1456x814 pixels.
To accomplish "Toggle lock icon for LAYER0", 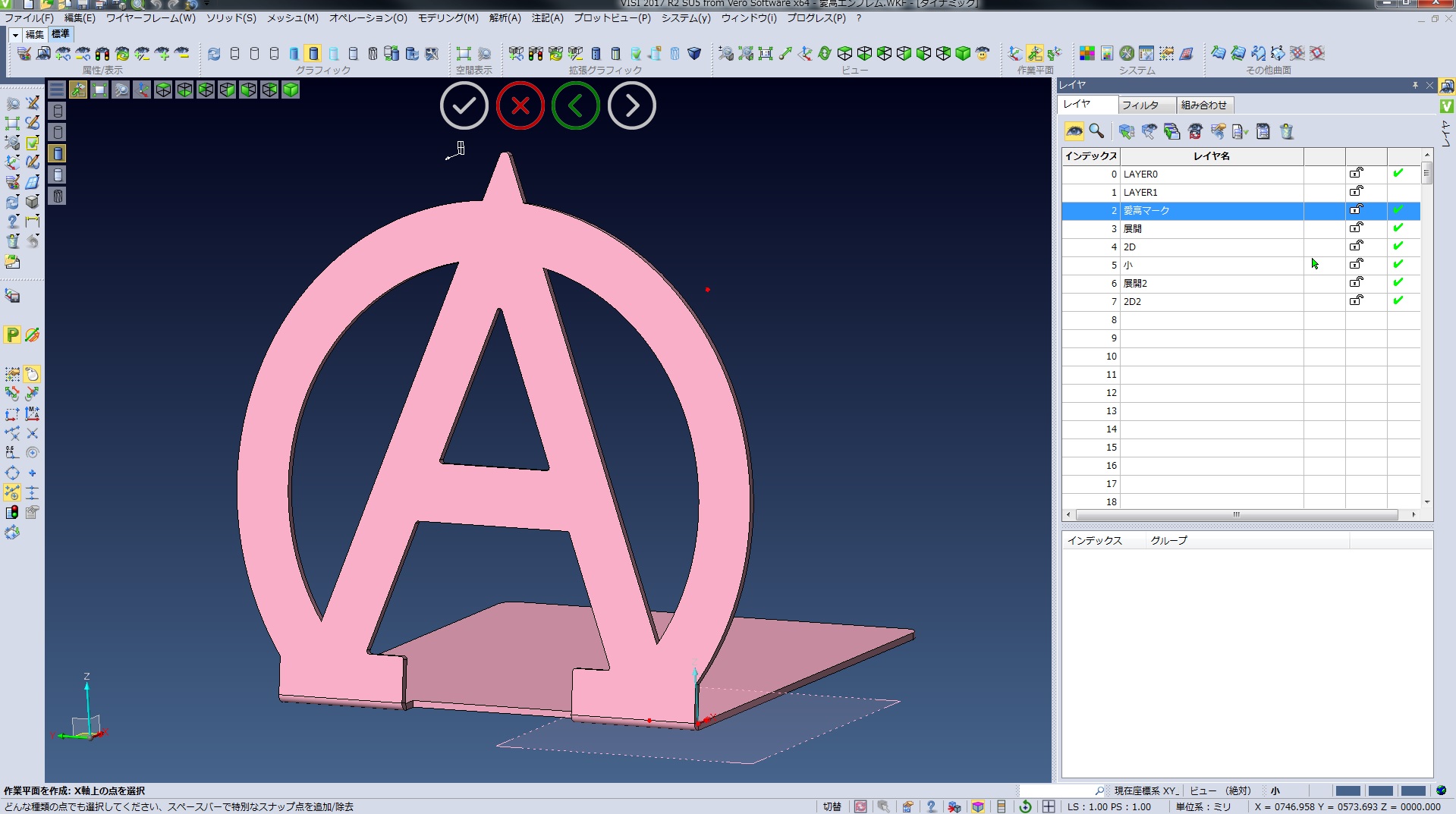I will point(1356,173).
